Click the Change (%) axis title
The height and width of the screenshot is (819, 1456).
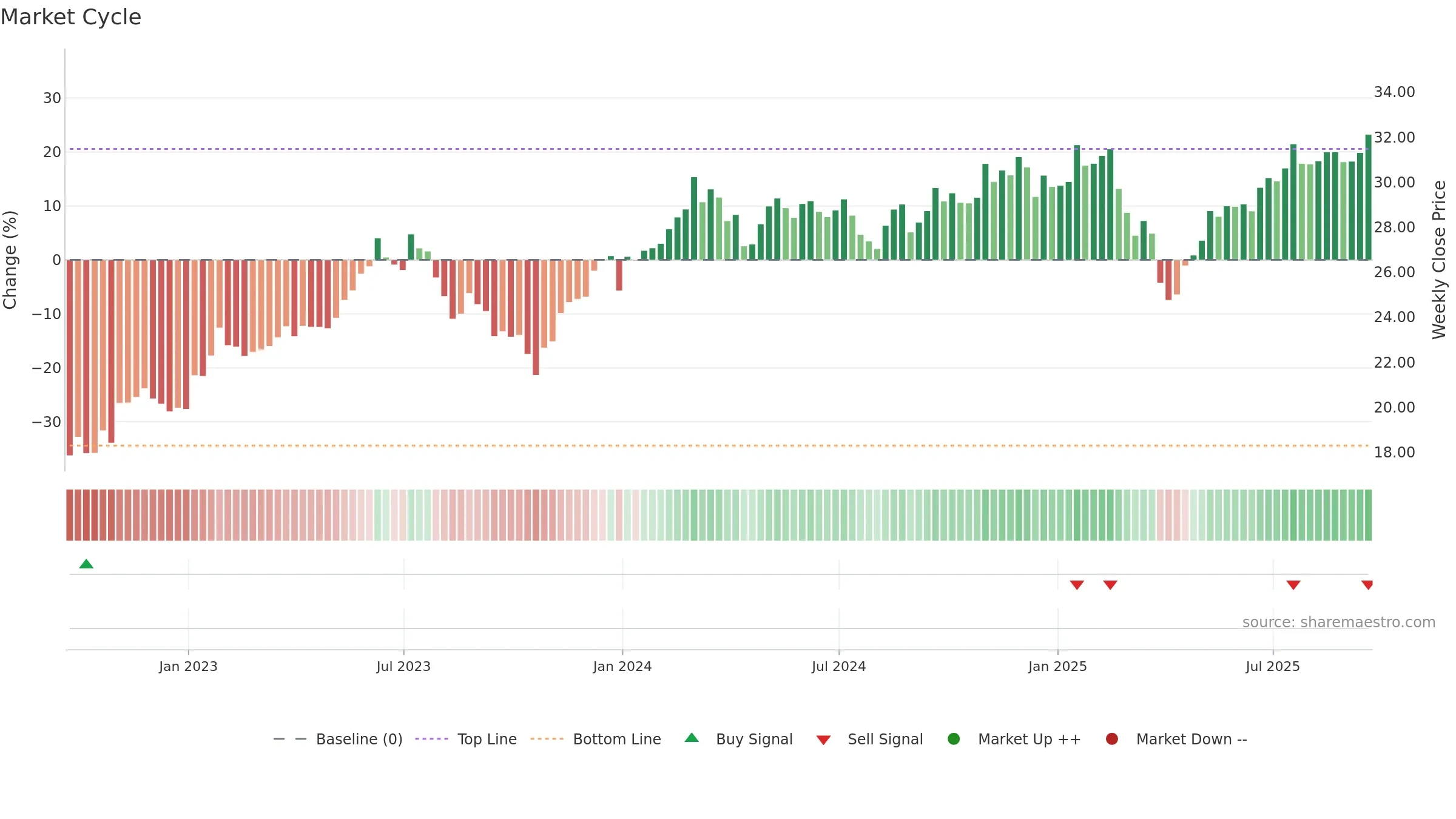[10, 260]
